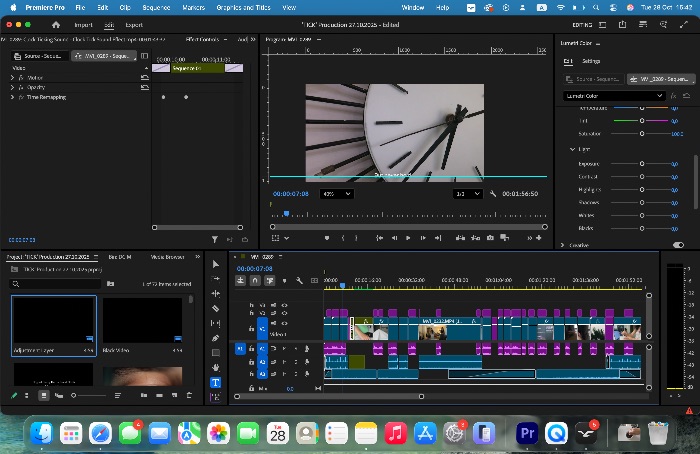Screen dimensions: 700x454
Task: Switch to the Settings tab in Lumetri
Action: tap(591, 61)
